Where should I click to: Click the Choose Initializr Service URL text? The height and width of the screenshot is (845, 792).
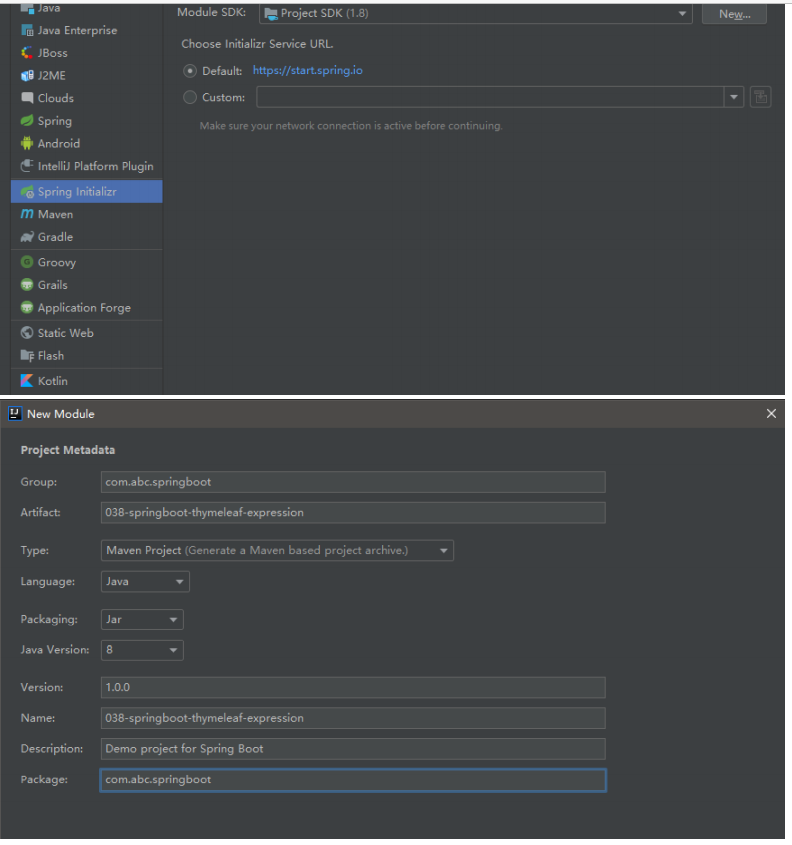tap(257, 44)
